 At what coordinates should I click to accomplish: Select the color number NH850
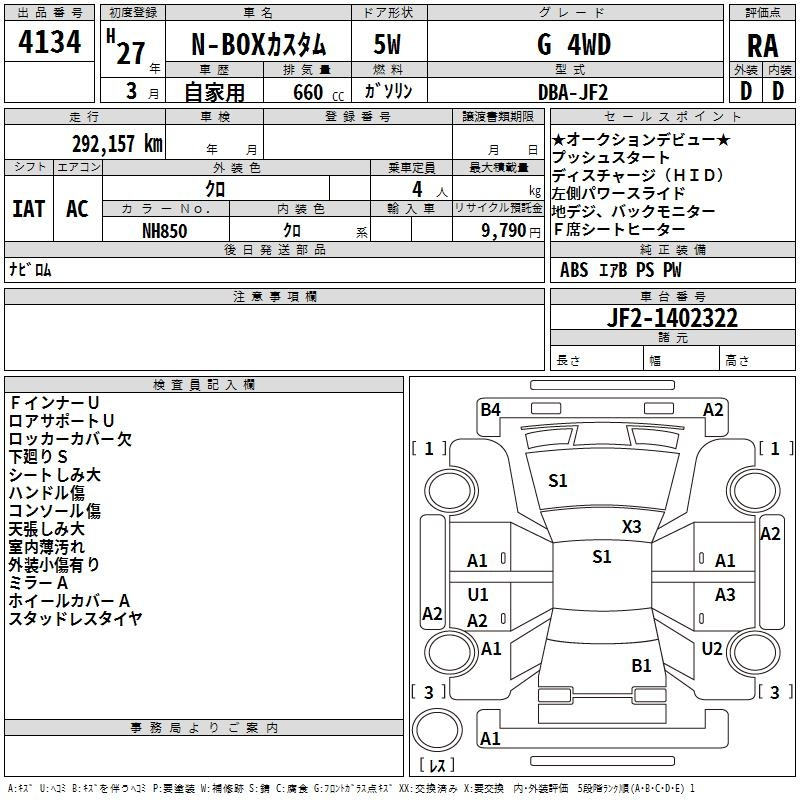(x=165, y=230)
